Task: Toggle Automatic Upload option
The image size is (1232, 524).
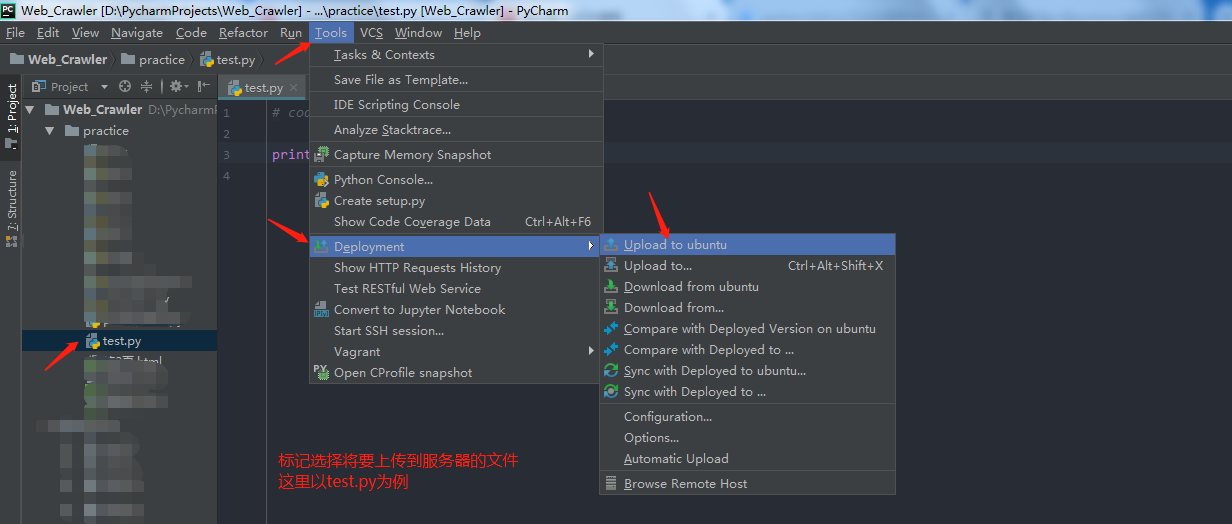Action: [747, 459]
